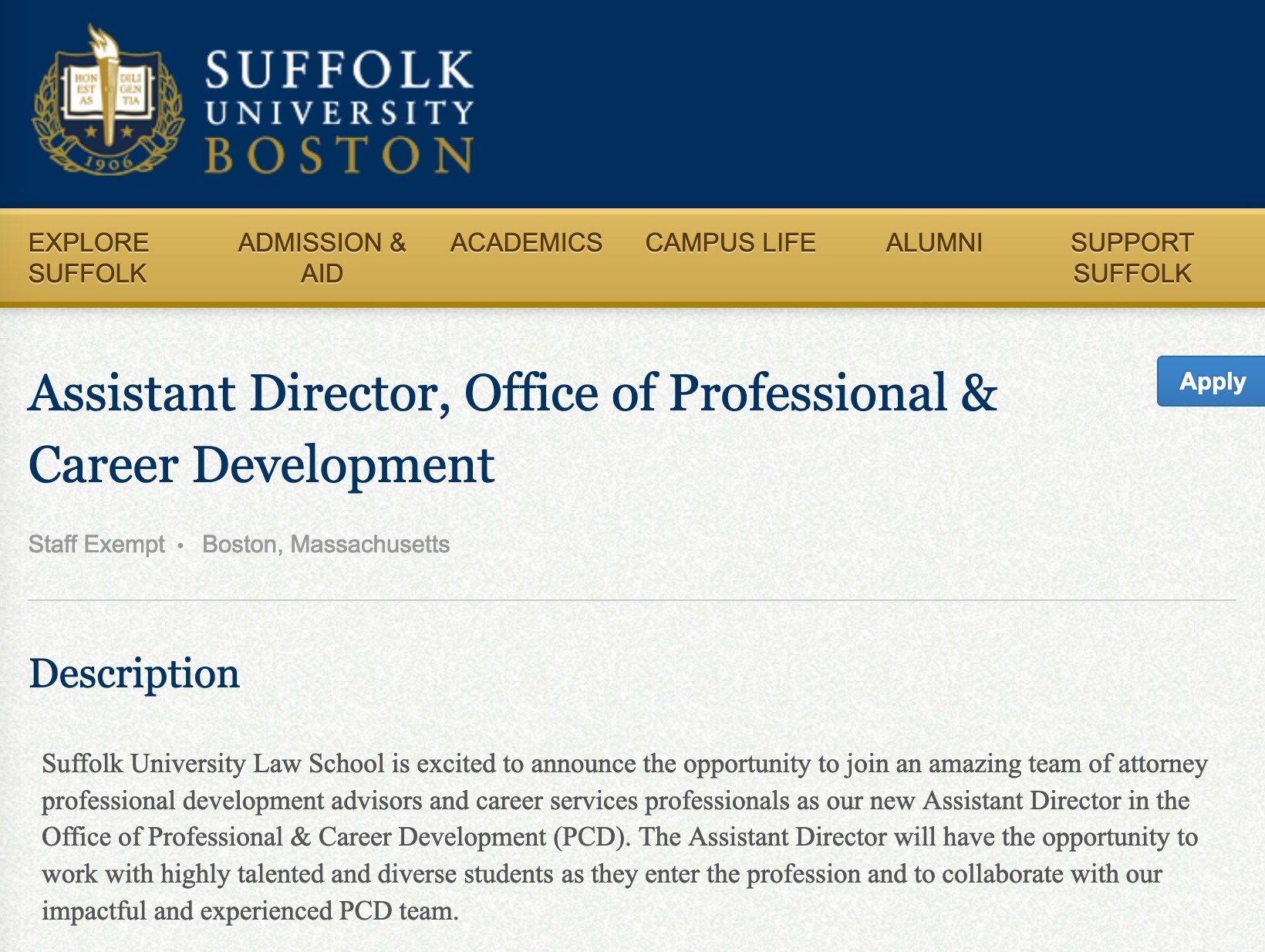Select Support Suffolk menu item
Viewport: 1265px width, 952px height.
click(1132, 258)
